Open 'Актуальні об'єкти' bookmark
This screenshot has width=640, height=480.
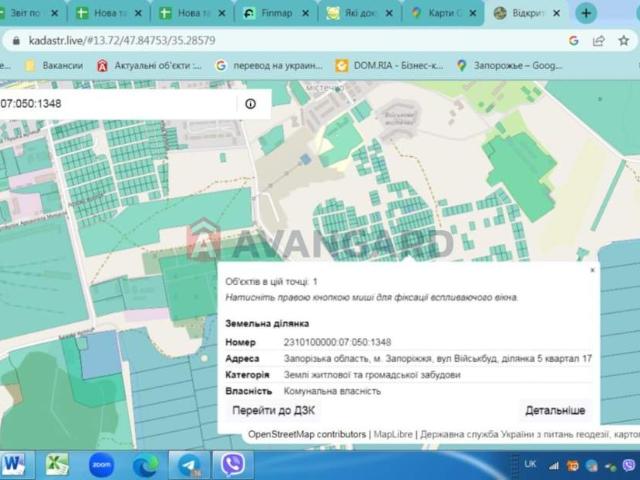click(x=149, y=65)
